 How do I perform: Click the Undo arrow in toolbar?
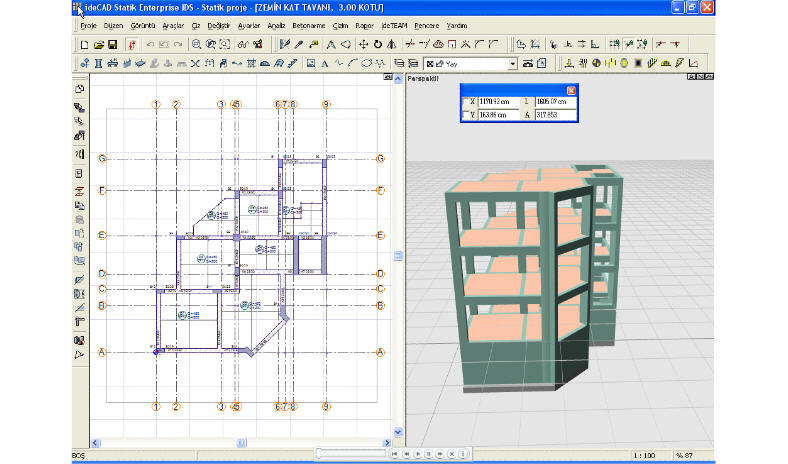pos(150,45)
